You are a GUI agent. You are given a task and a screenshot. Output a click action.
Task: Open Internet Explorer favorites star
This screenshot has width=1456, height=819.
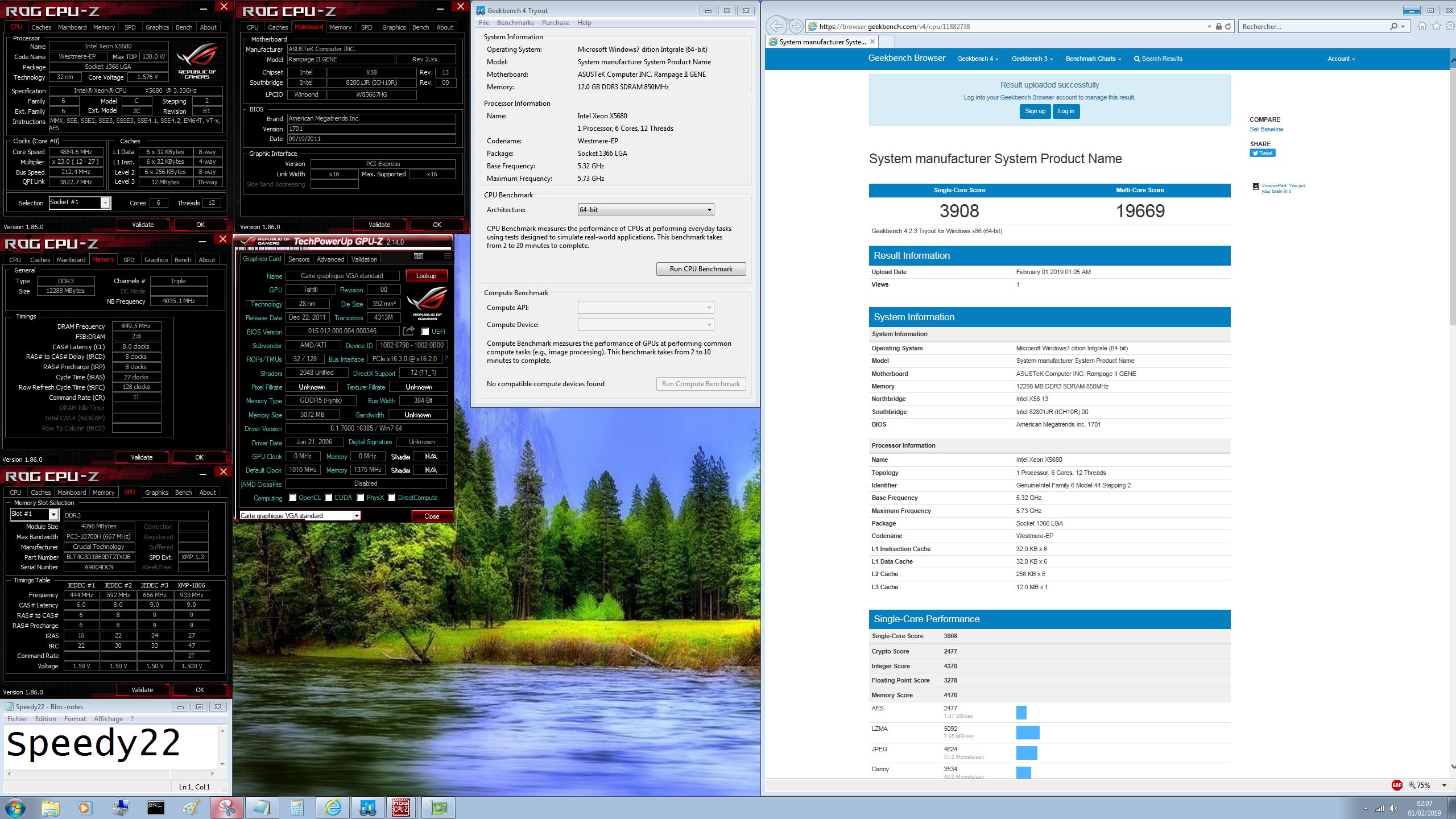(x=1436, y=26)
